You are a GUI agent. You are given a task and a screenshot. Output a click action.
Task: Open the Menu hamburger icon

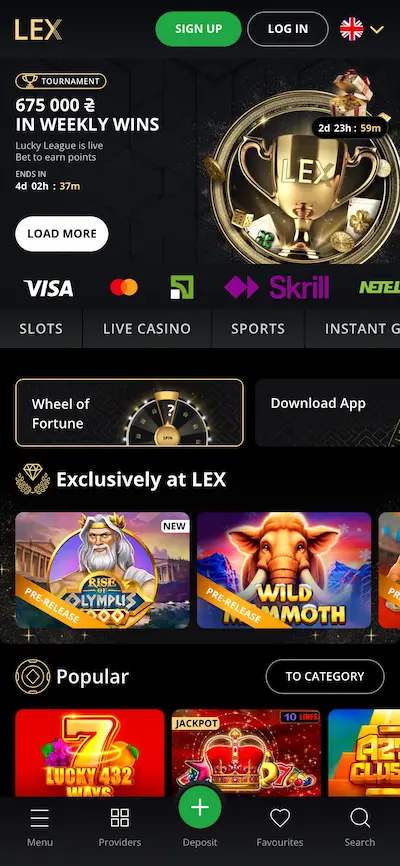click(40, 818)
